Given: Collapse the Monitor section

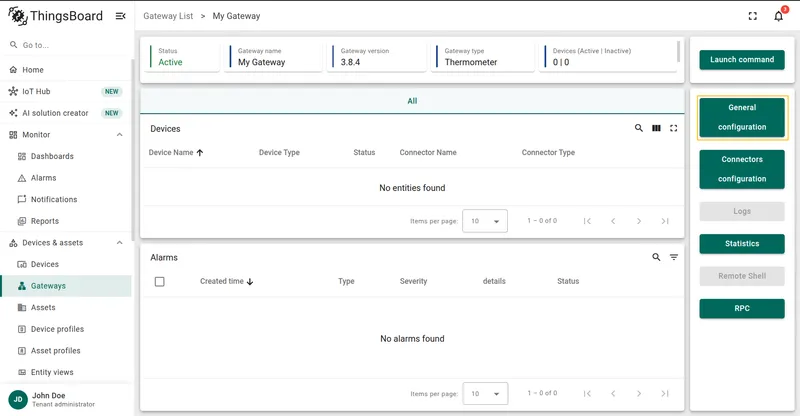Looking at the screenshot, I should click(x=119, y=135).
